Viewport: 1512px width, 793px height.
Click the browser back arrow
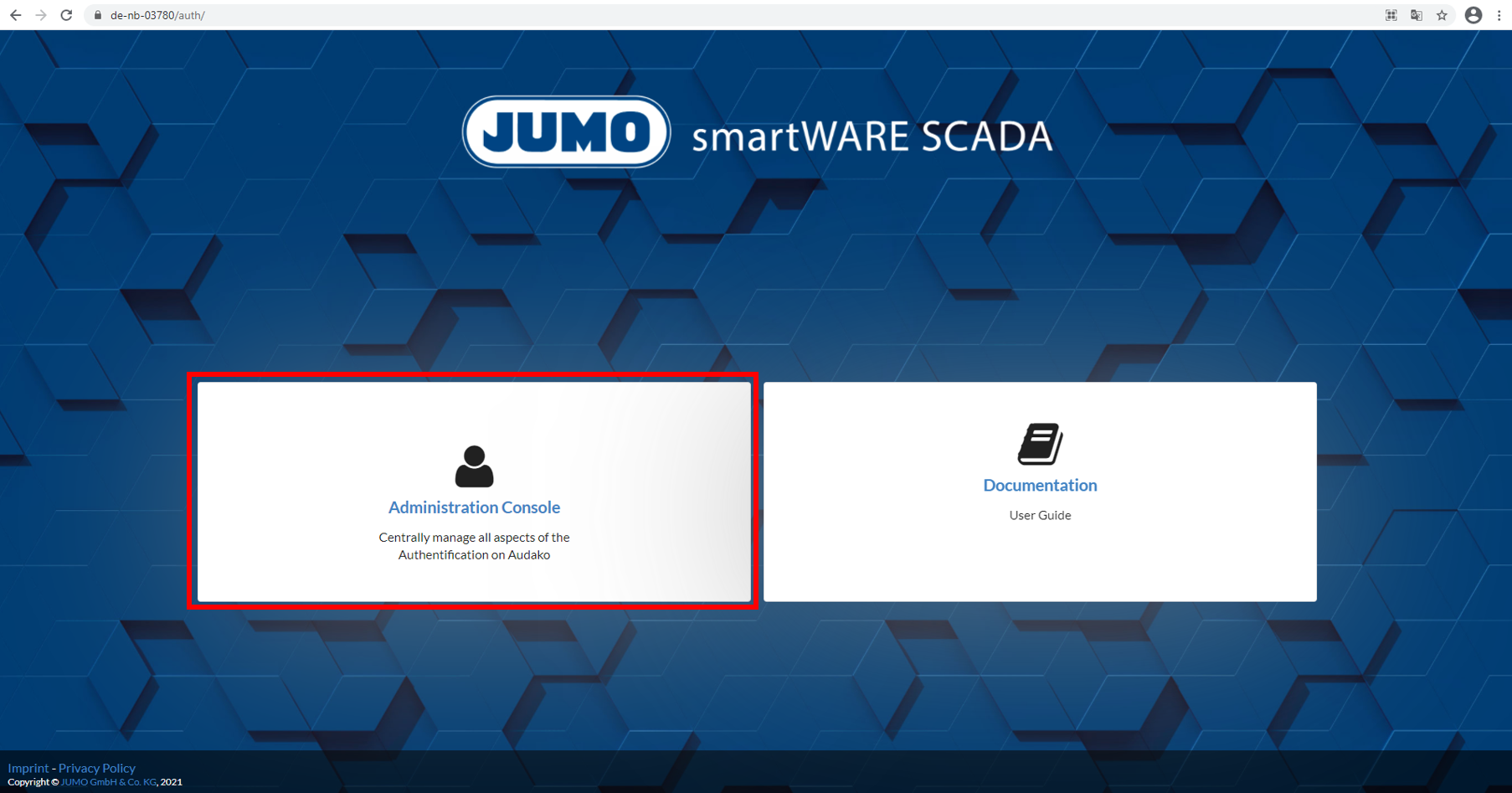[x=15, y=15]
